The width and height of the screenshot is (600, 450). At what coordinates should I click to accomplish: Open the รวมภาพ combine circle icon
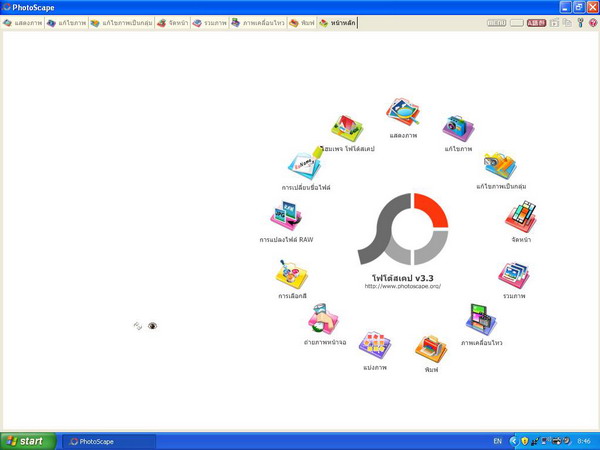(x=514, y=275)
